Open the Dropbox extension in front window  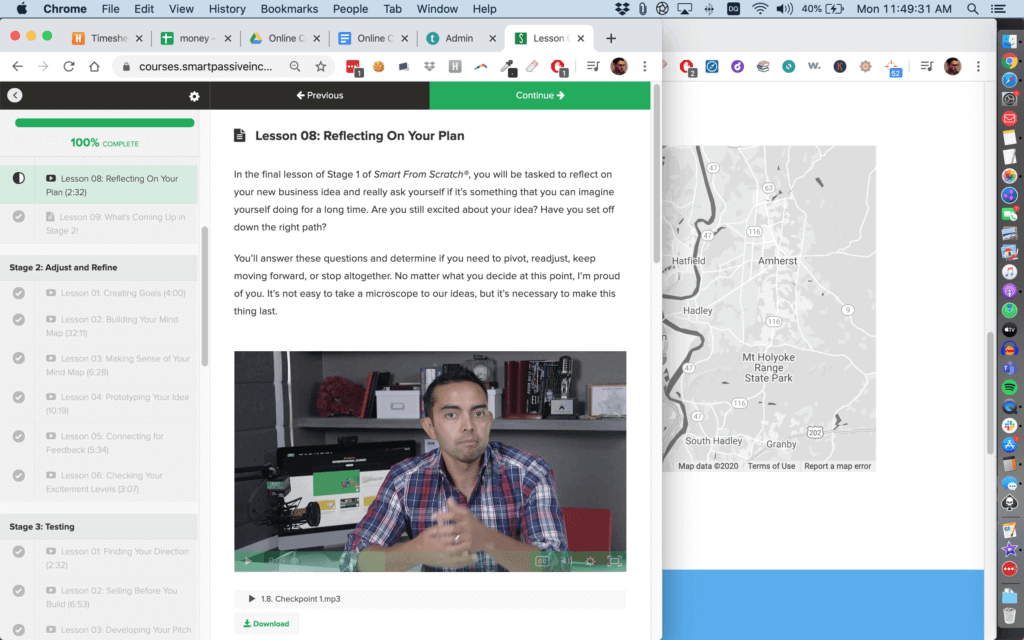429,67
